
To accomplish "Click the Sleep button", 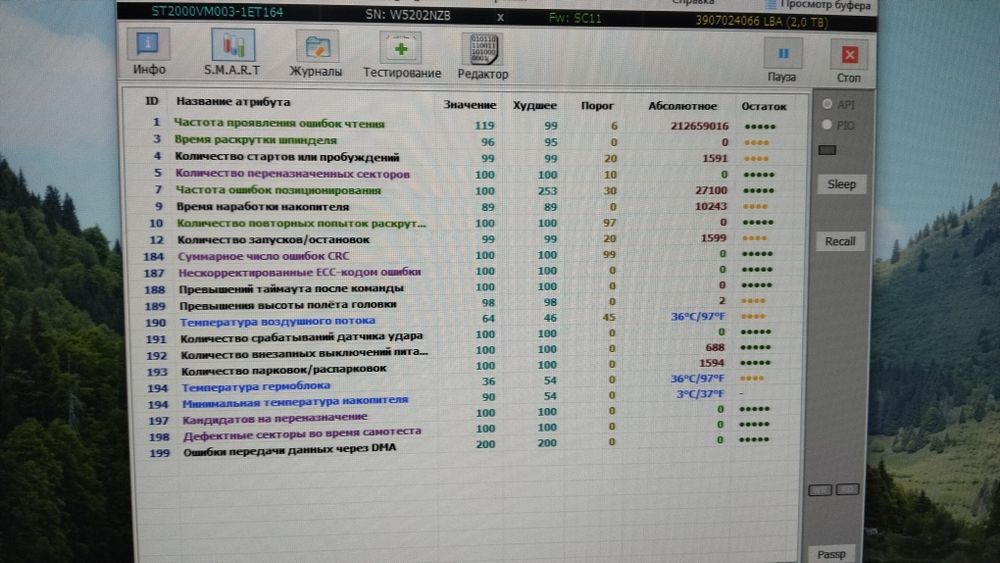I will [x=841, y=184].
